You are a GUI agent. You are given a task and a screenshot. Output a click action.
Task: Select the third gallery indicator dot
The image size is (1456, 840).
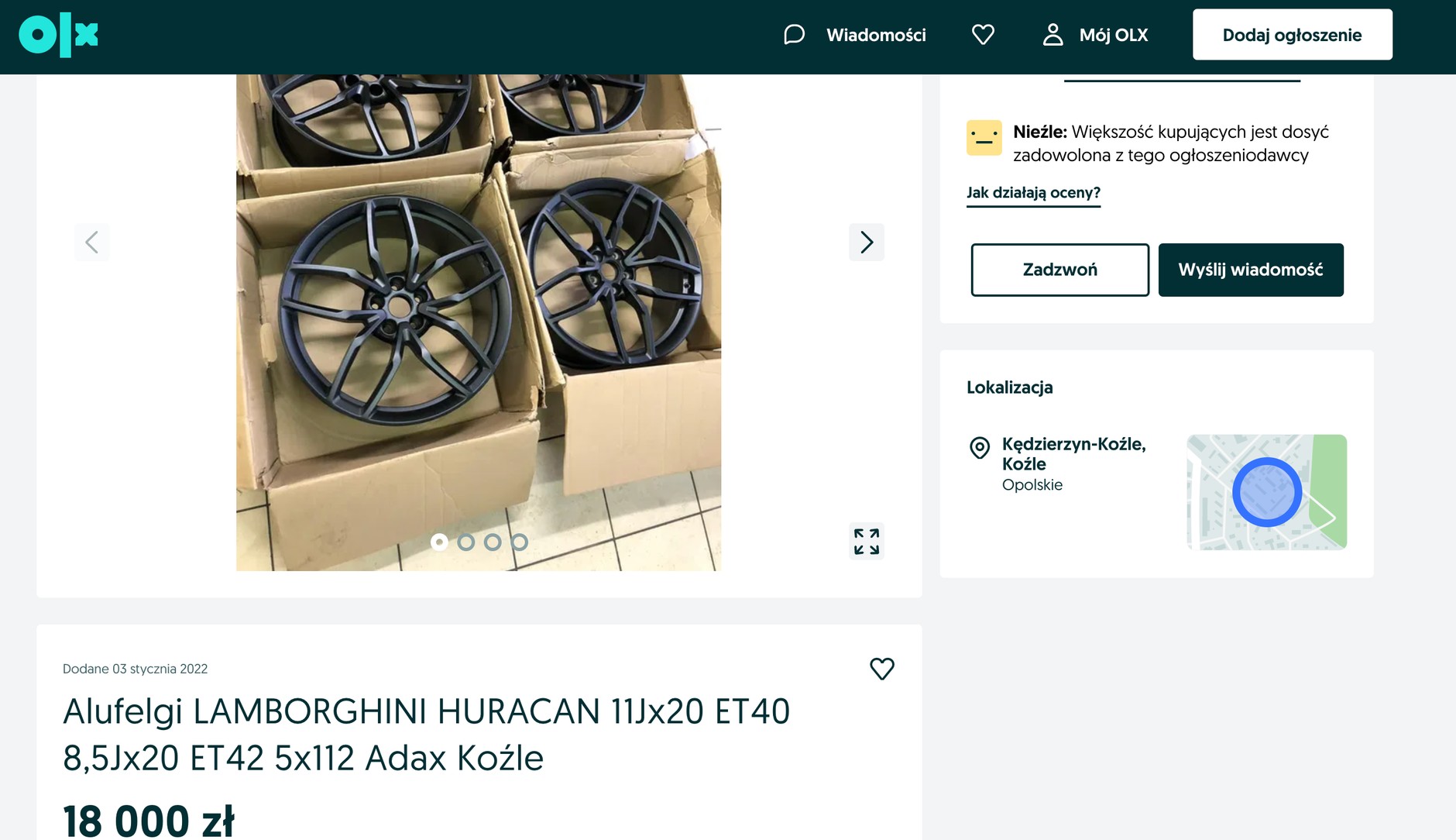493,542
